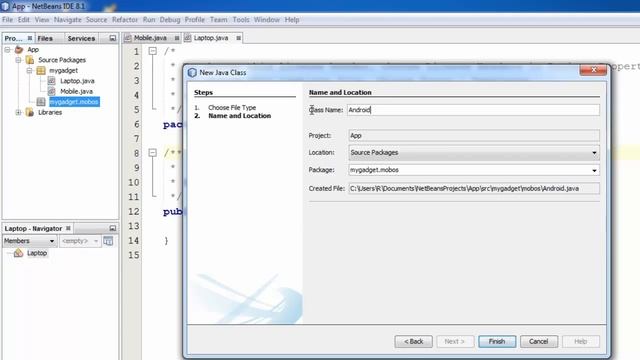This screenshot has height=360, width=640.
Task: Click the Laptop class icon in Navigator
Action: (x=18, y=253)
